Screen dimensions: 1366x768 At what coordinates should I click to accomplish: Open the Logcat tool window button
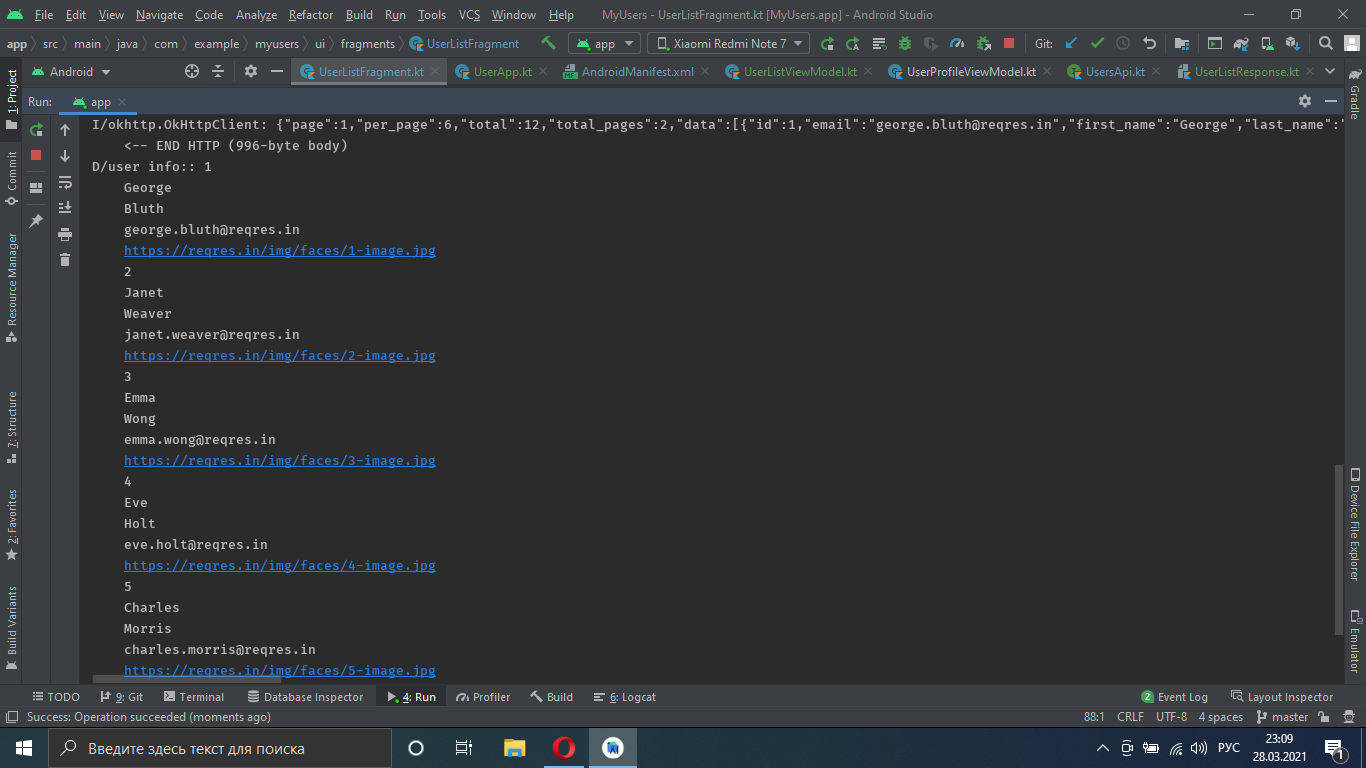[x=625, y=697]
